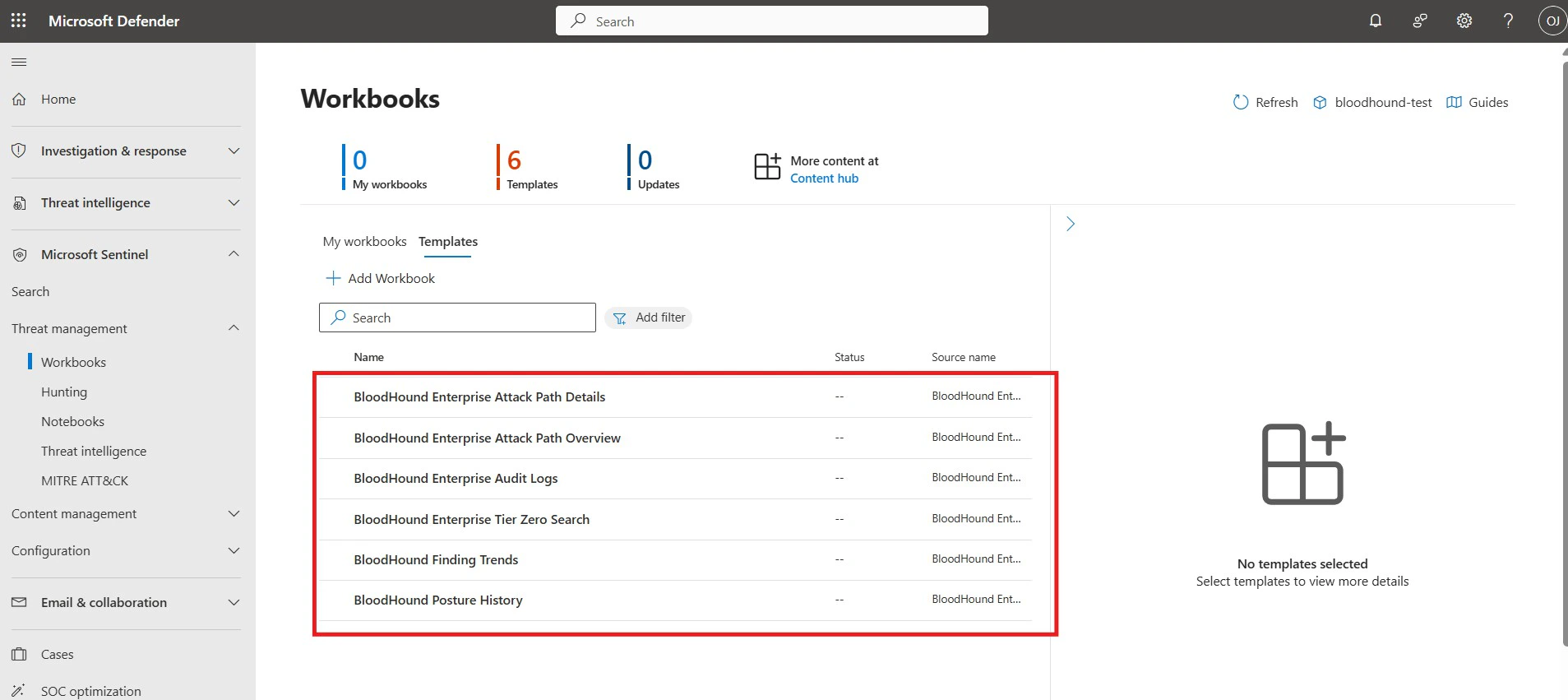This screenshot has height=700, width=1568.
Task: Expand Investigation & response chevron
Action: coord(234,151)
